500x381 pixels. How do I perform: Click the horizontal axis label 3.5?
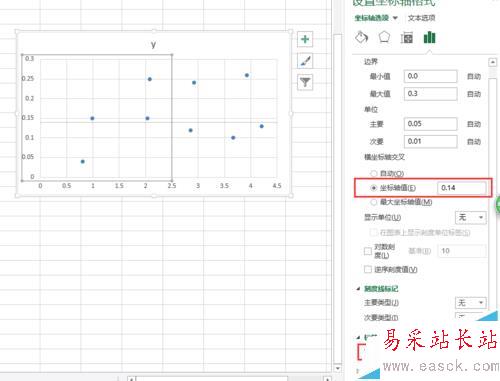[224, 186]
